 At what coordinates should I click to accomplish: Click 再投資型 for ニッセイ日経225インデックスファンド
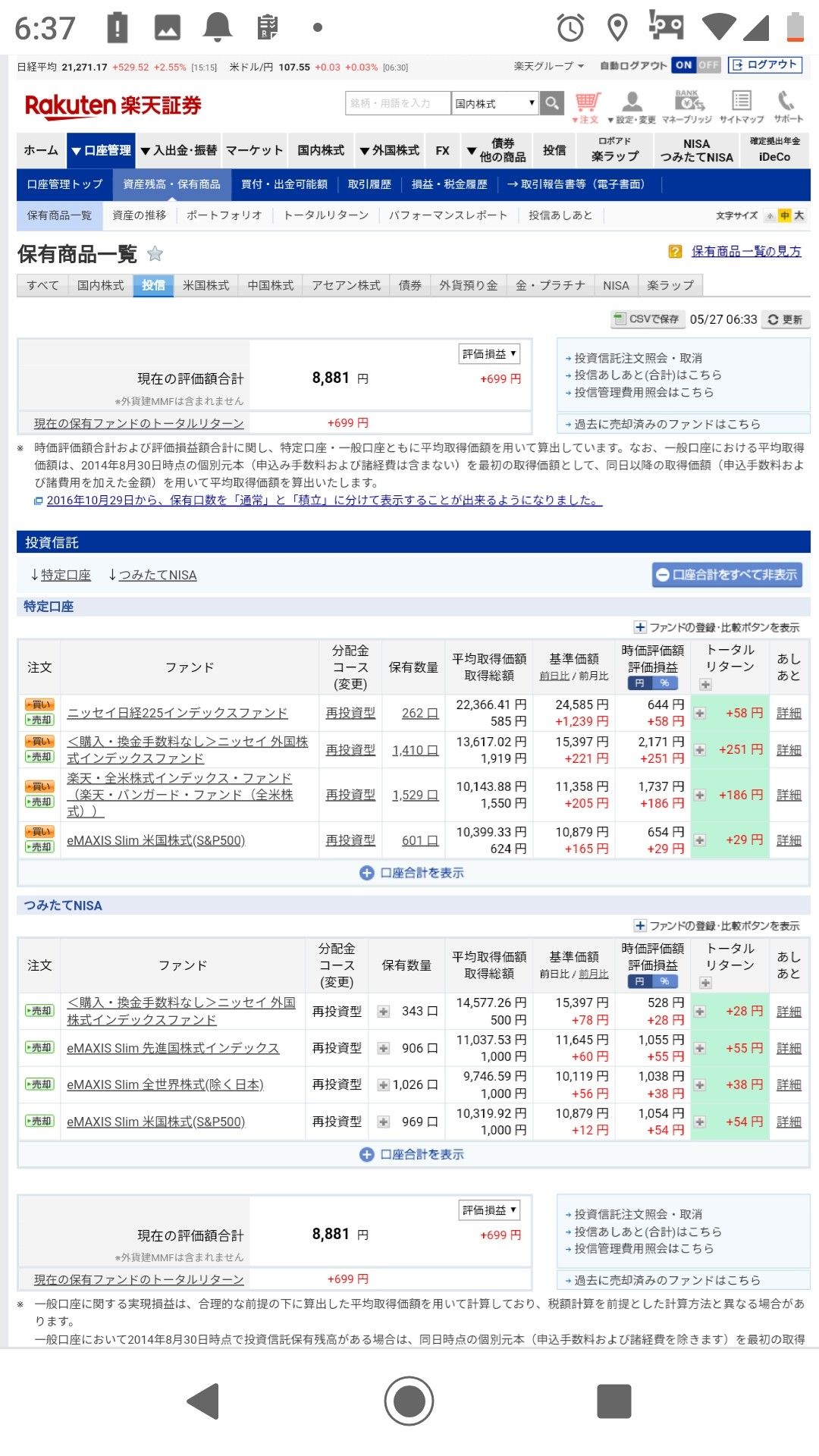coord(350,713)
